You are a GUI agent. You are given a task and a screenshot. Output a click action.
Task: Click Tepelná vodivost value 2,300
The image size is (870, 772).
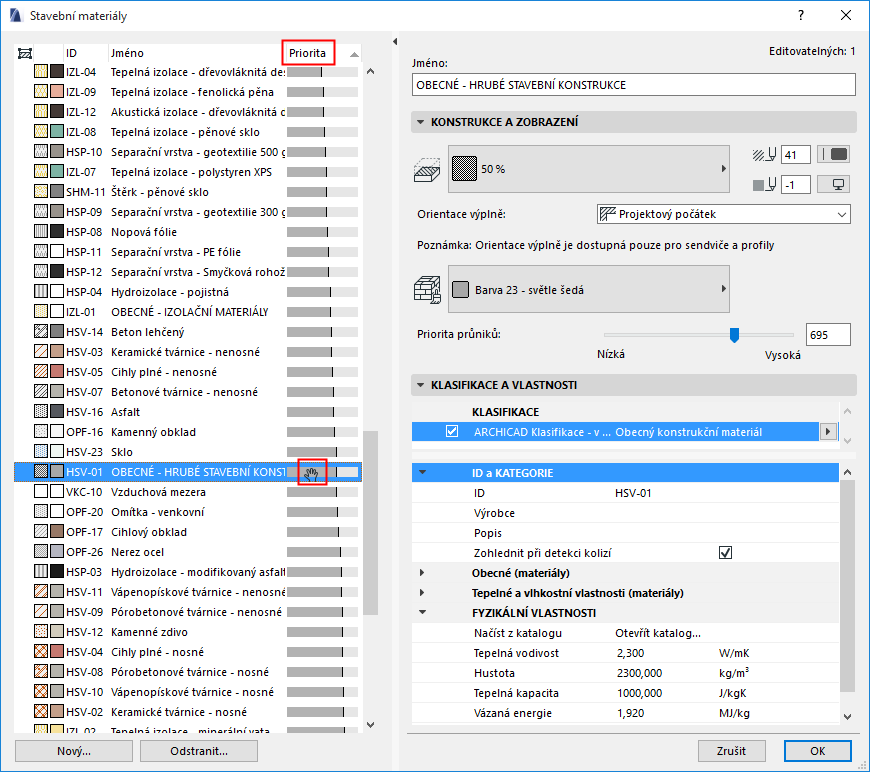630,653
